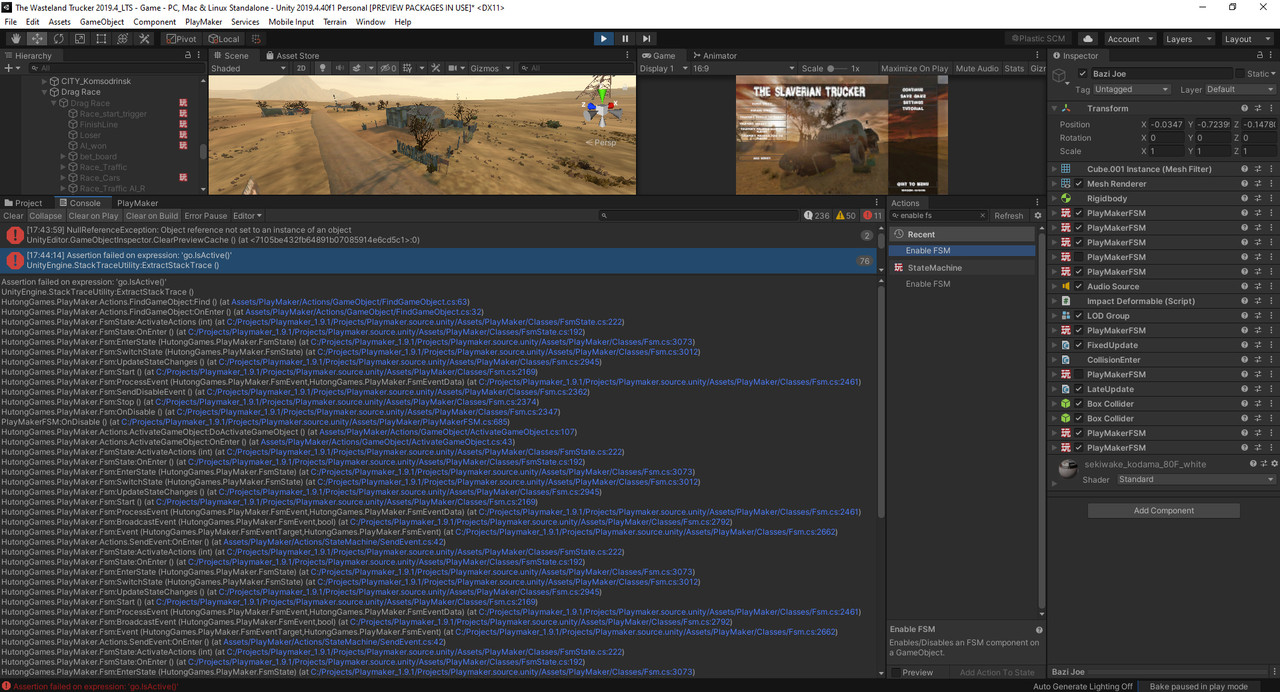Select the Hand tool in the toolbar
This screenshot has width=1280, height=692.
tap(16, 39)
